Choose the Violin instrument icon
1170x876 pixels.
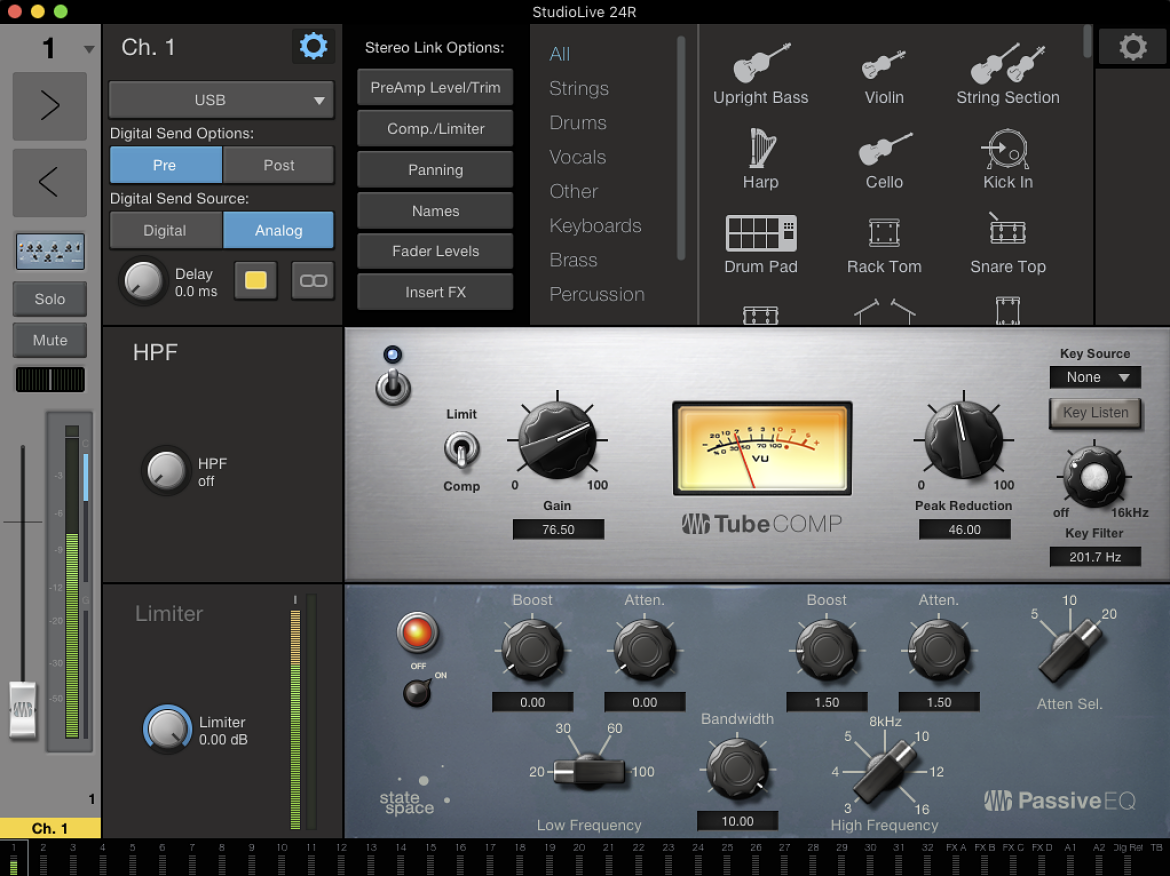pyautogui.click(x=884, y=74)
